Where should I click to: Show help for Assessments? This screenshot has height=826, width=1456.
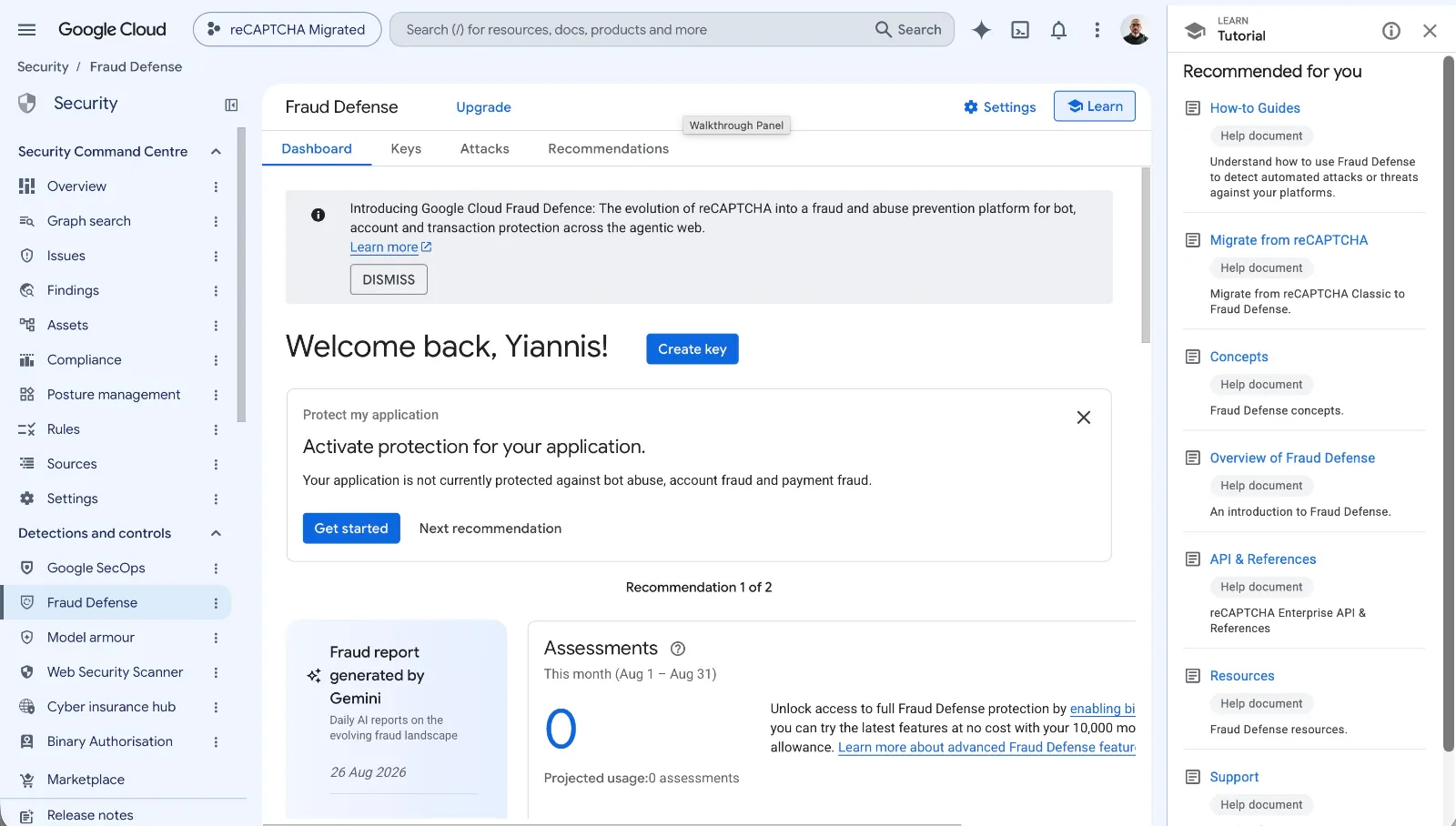pos(677,649)
